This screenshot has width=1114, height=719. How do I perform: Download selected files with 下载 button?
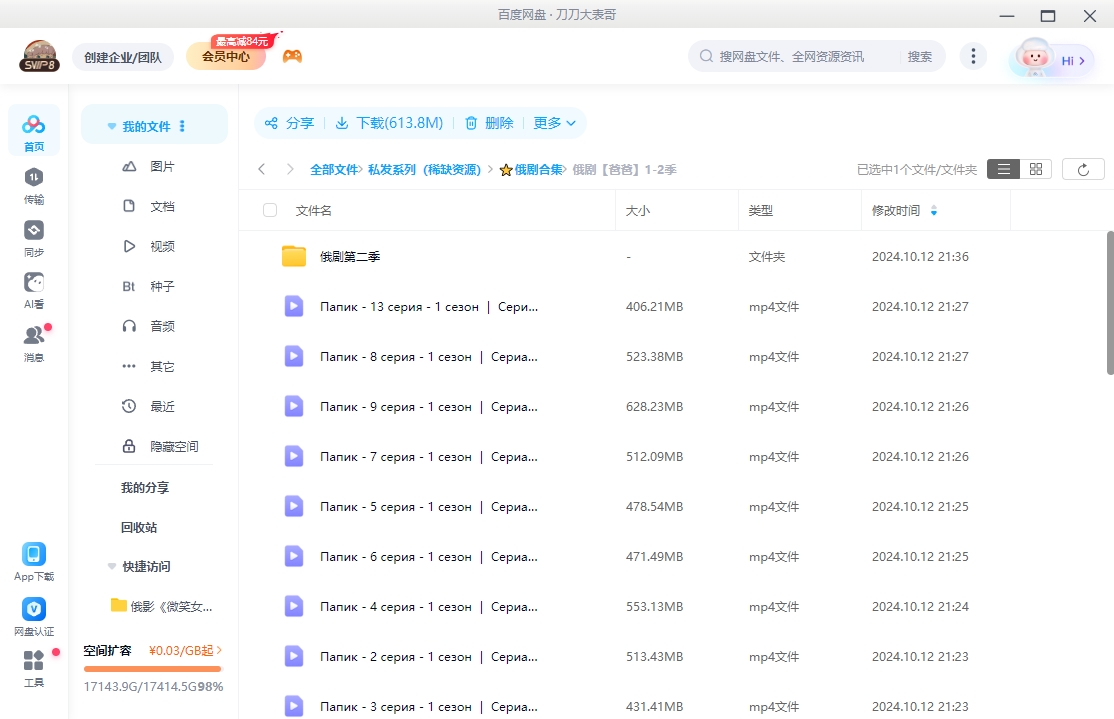(388, 123)
